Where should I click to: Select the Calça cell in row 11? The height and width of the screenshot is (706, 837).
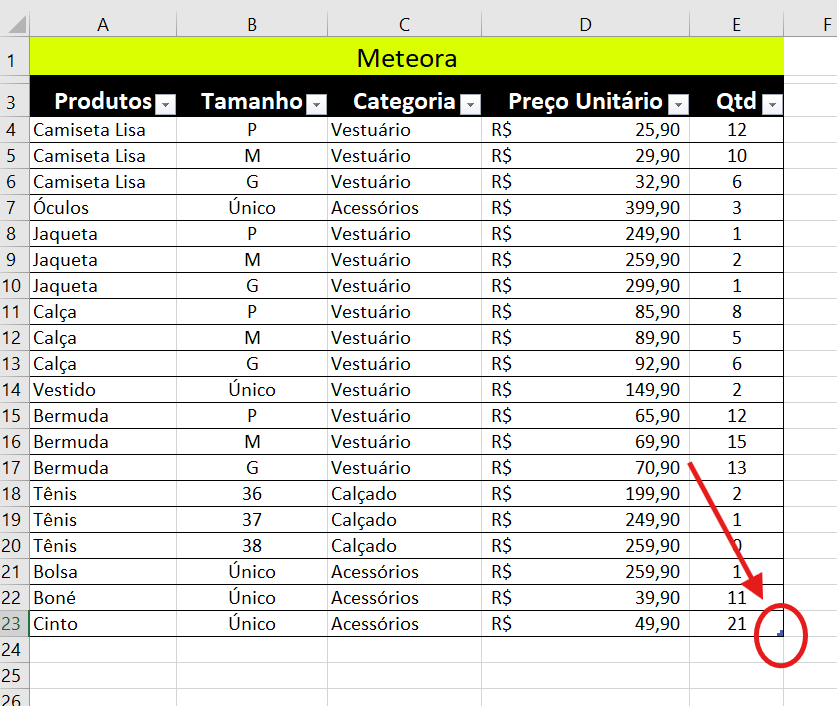pyautogui.click(x=103, y=312)
